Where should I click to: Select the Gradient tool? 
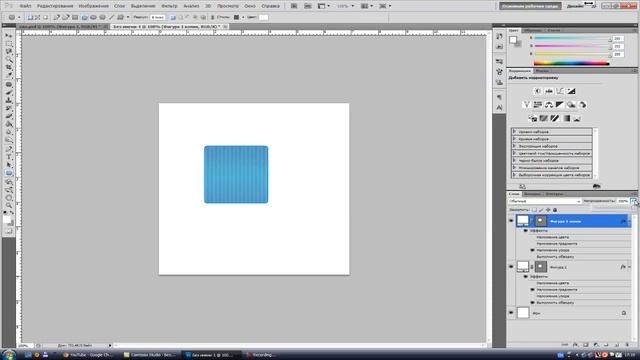tap(9, 124)
